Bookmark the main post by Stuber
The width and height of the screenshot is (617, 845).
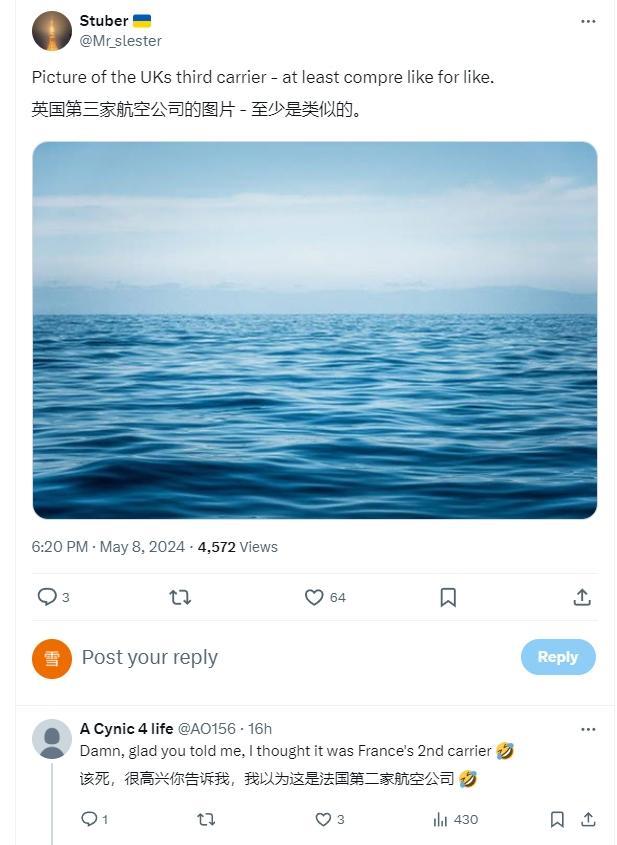(x=448, y=597)
